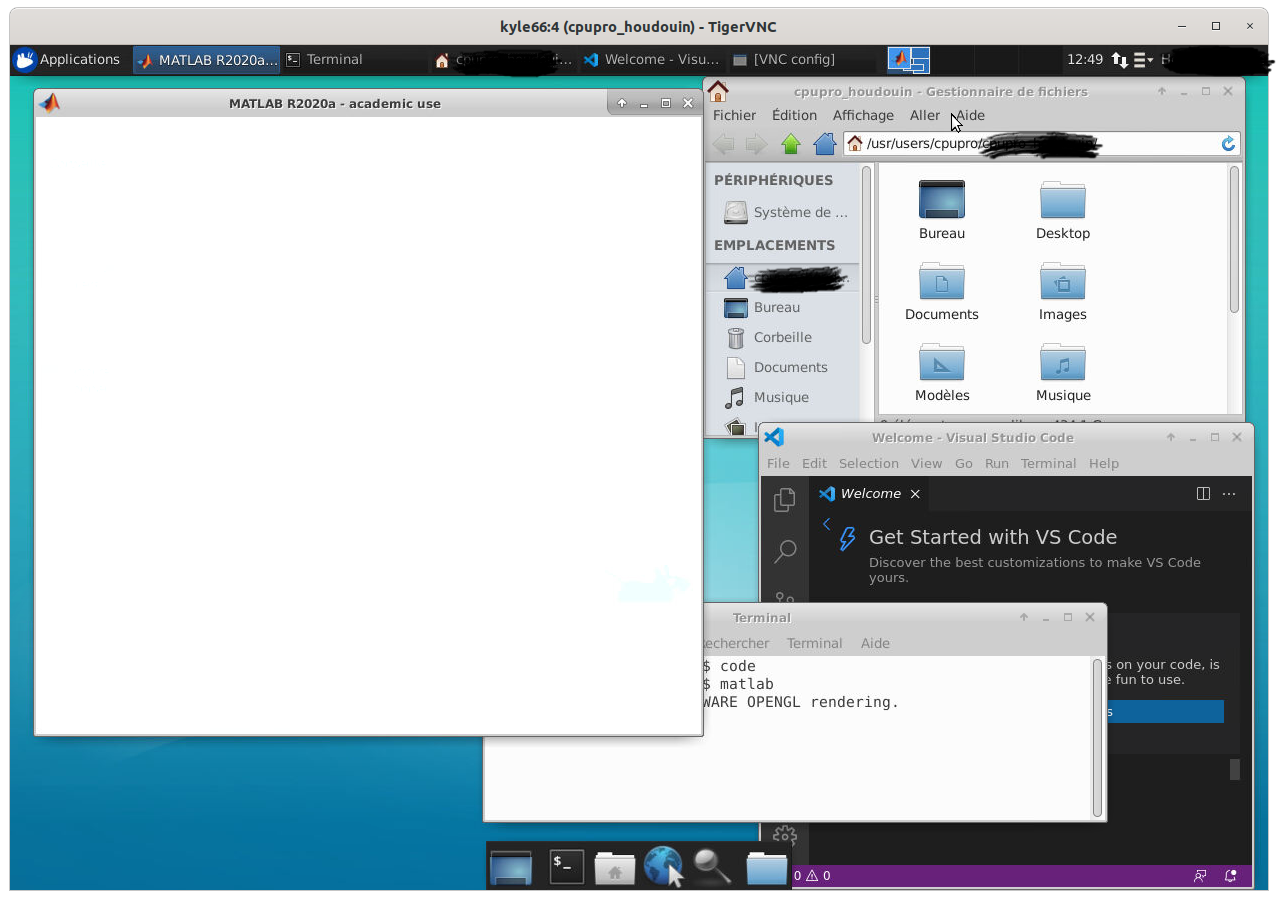Click the Terminal window vertical scrollbar

point(1097,737)
